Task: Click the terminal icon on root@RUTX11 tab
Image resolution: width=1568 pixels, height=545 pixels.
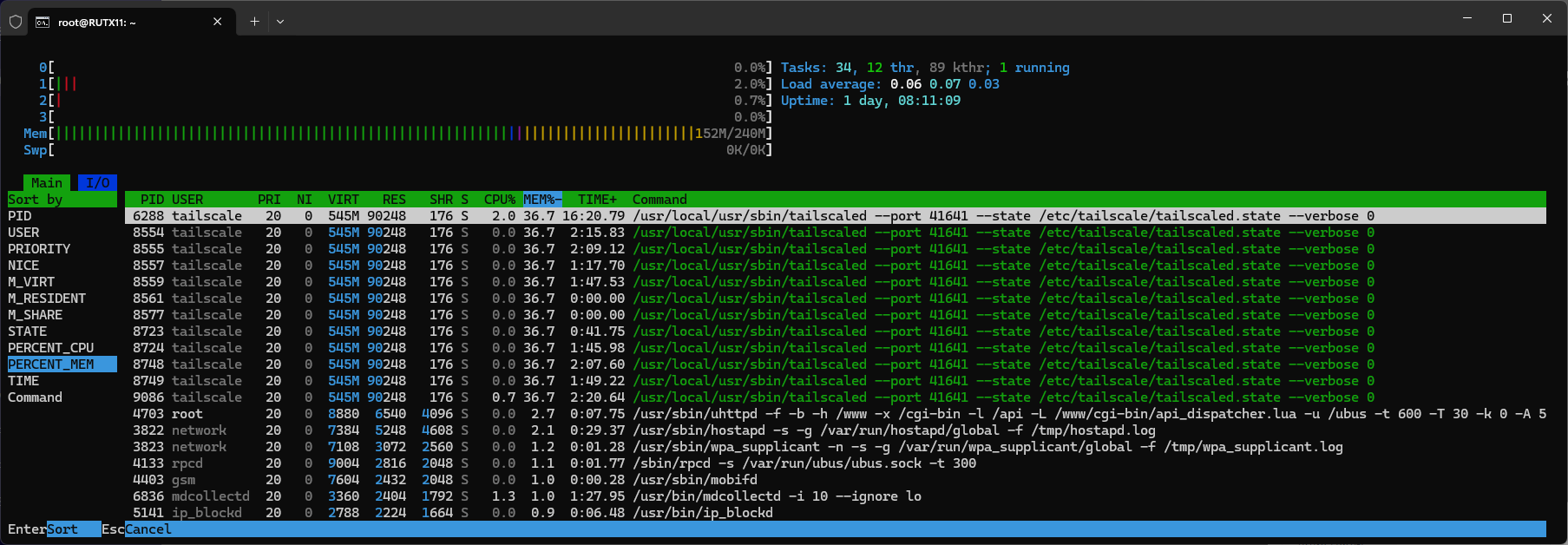Action: (x=43, y=23)
